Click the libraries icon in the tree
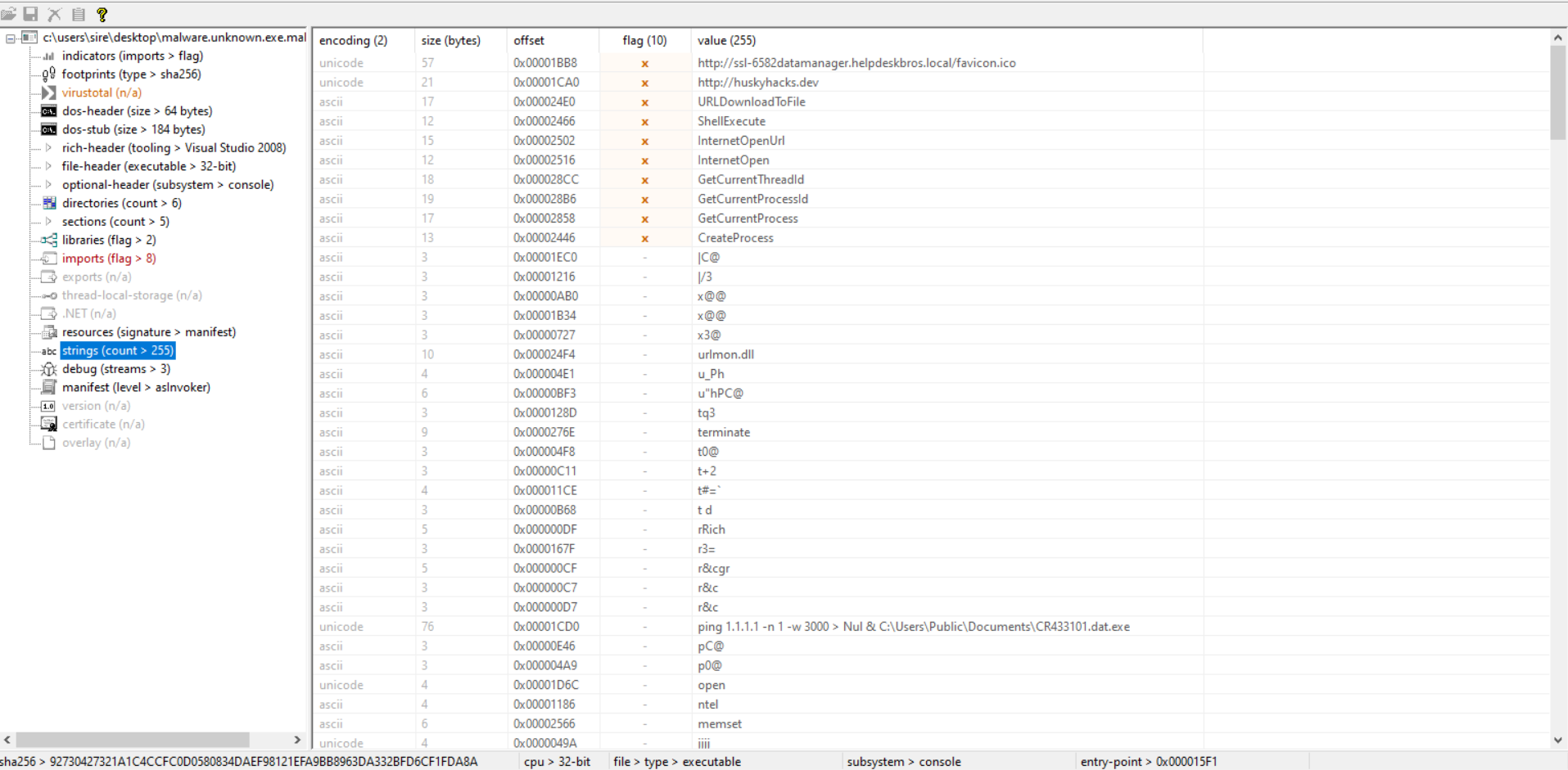The image size is (1568, 770). [49, 240]
